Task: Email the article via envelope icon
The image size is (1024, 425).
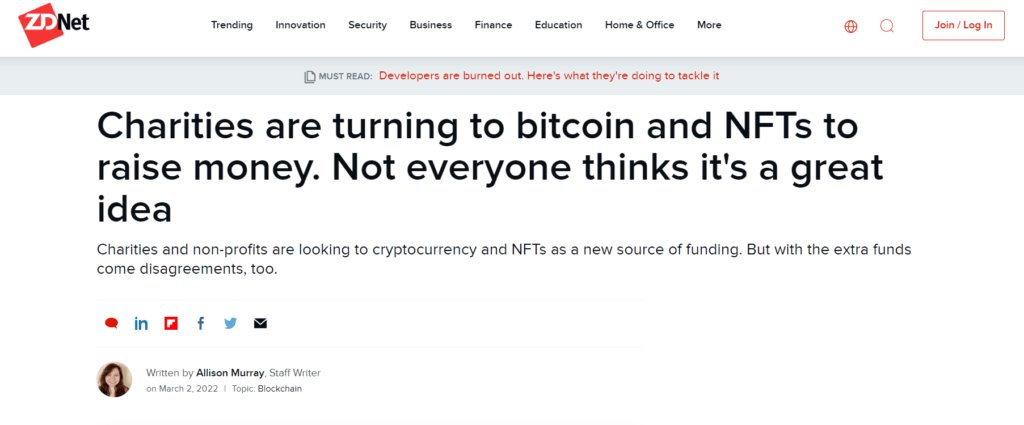Action: click(x=261, y=323)
